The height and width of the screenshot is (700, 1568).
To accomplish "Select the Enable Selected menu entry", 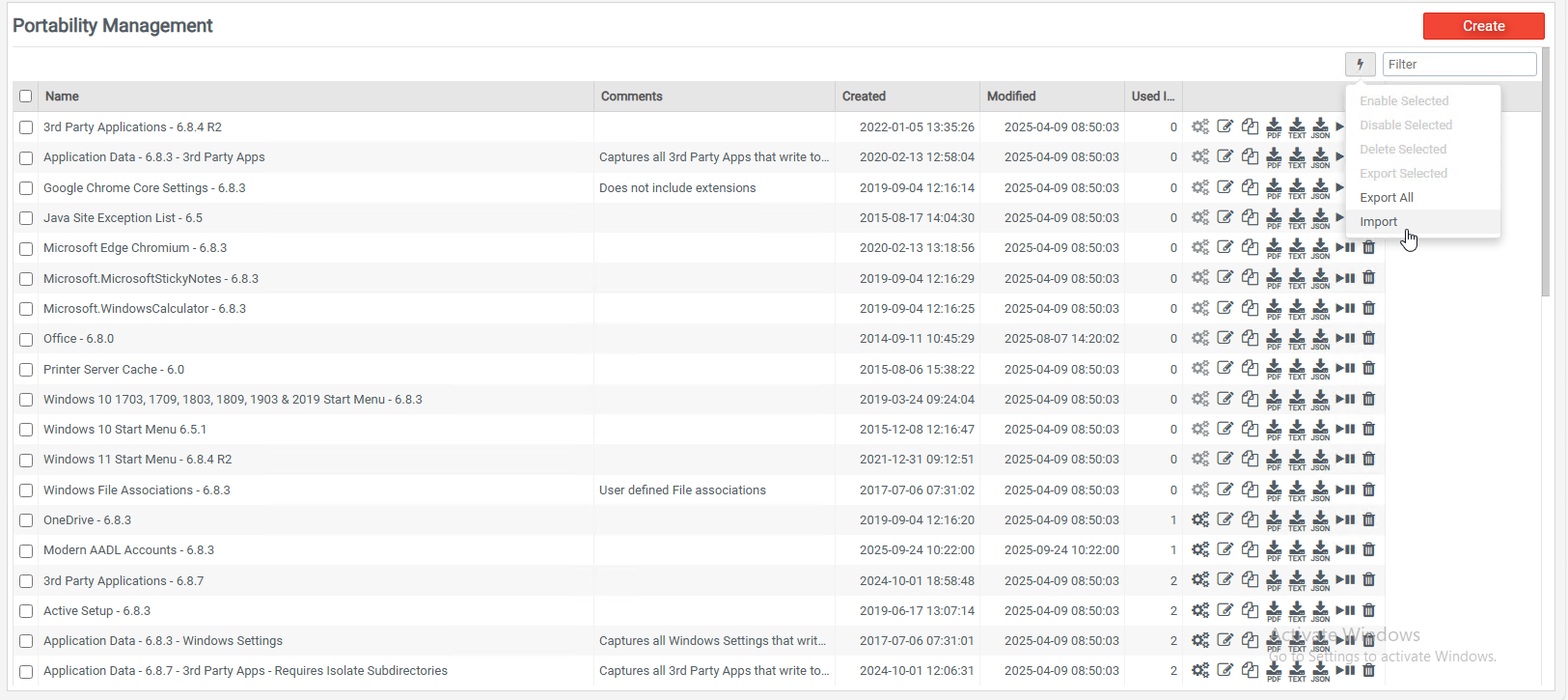I will pyautogui.click(x=1422, y=101).
